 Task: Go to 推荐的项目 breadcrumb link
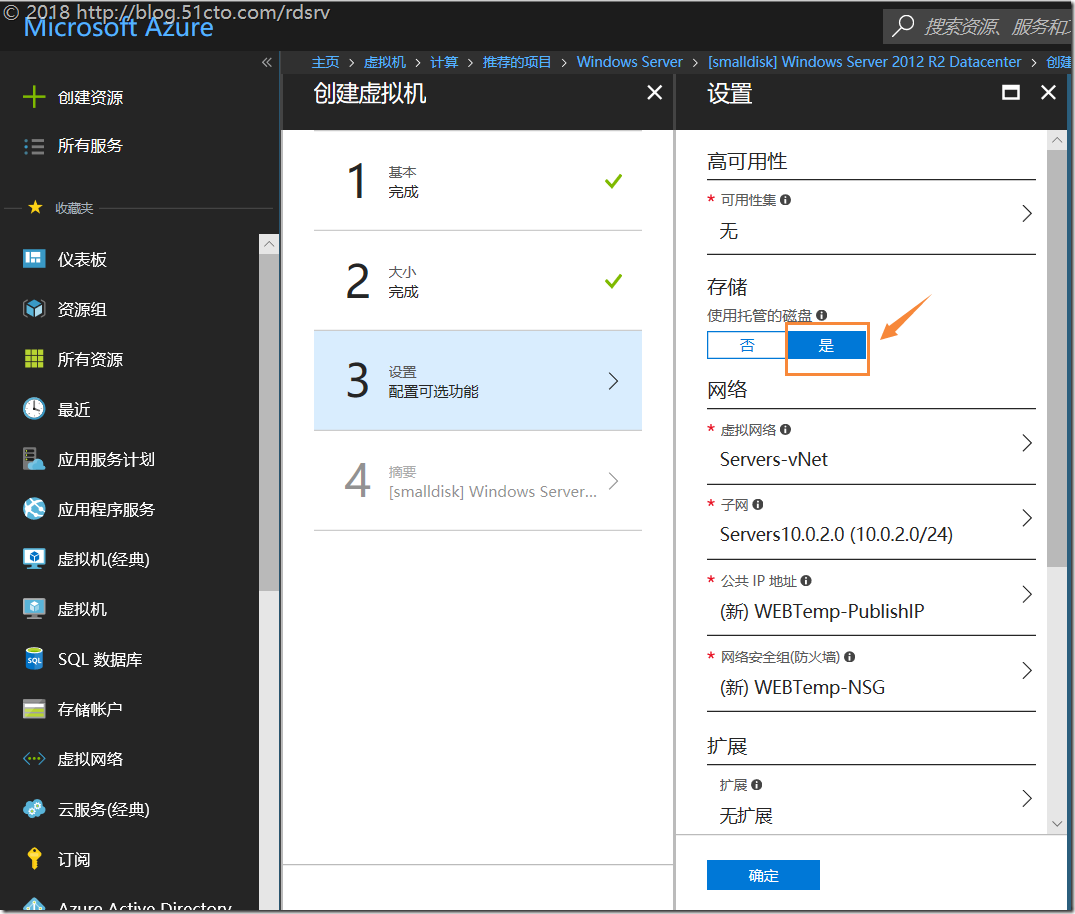click(x=517, y=62)
